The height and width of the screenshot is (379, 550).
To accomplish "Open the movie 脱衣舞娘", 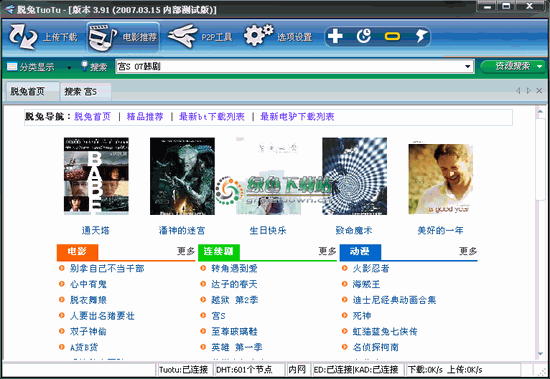I will (88, 300).
